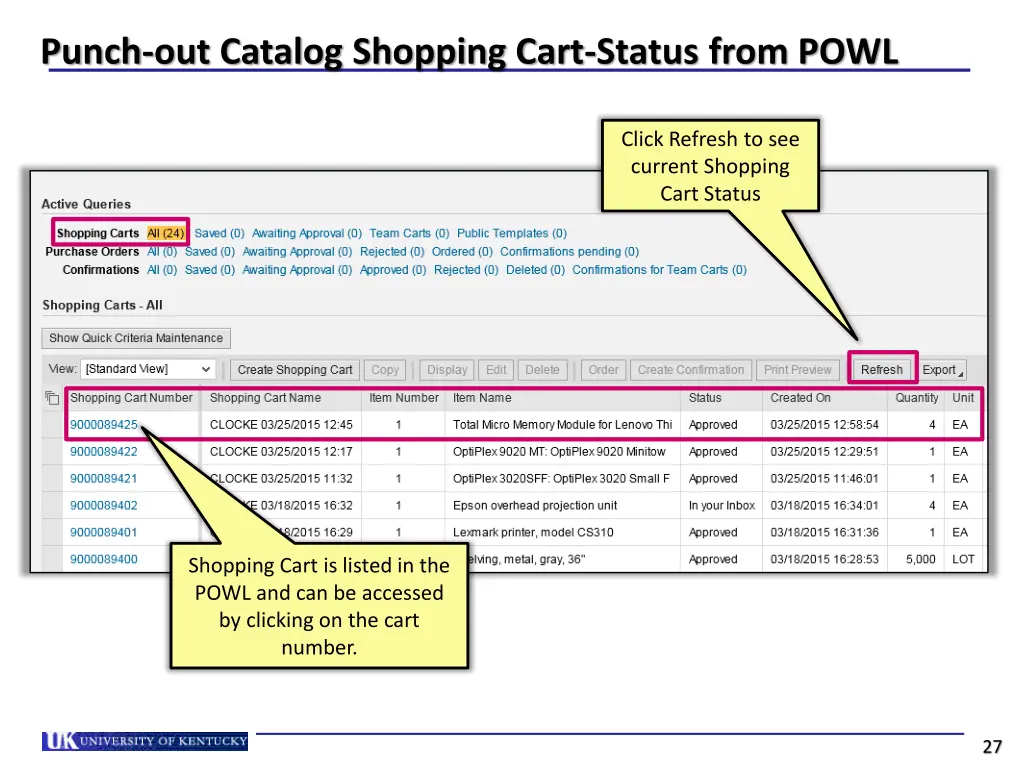Open the Export dropdown menu
The width and height of the screenshot is (1024, 768).
[x=942, y=370]
